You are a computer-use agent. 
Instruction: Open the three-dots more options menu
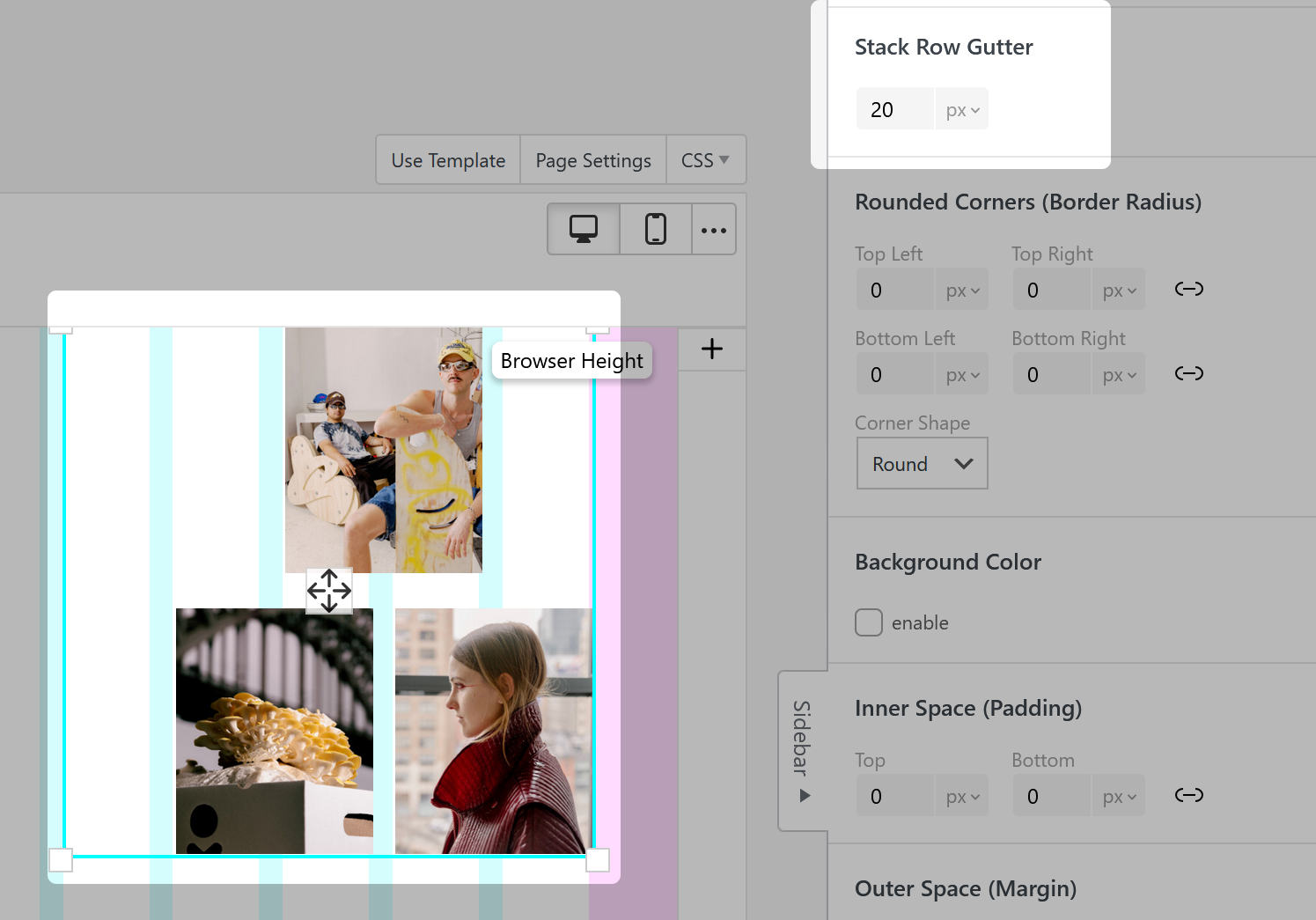(x=713, y=230)
